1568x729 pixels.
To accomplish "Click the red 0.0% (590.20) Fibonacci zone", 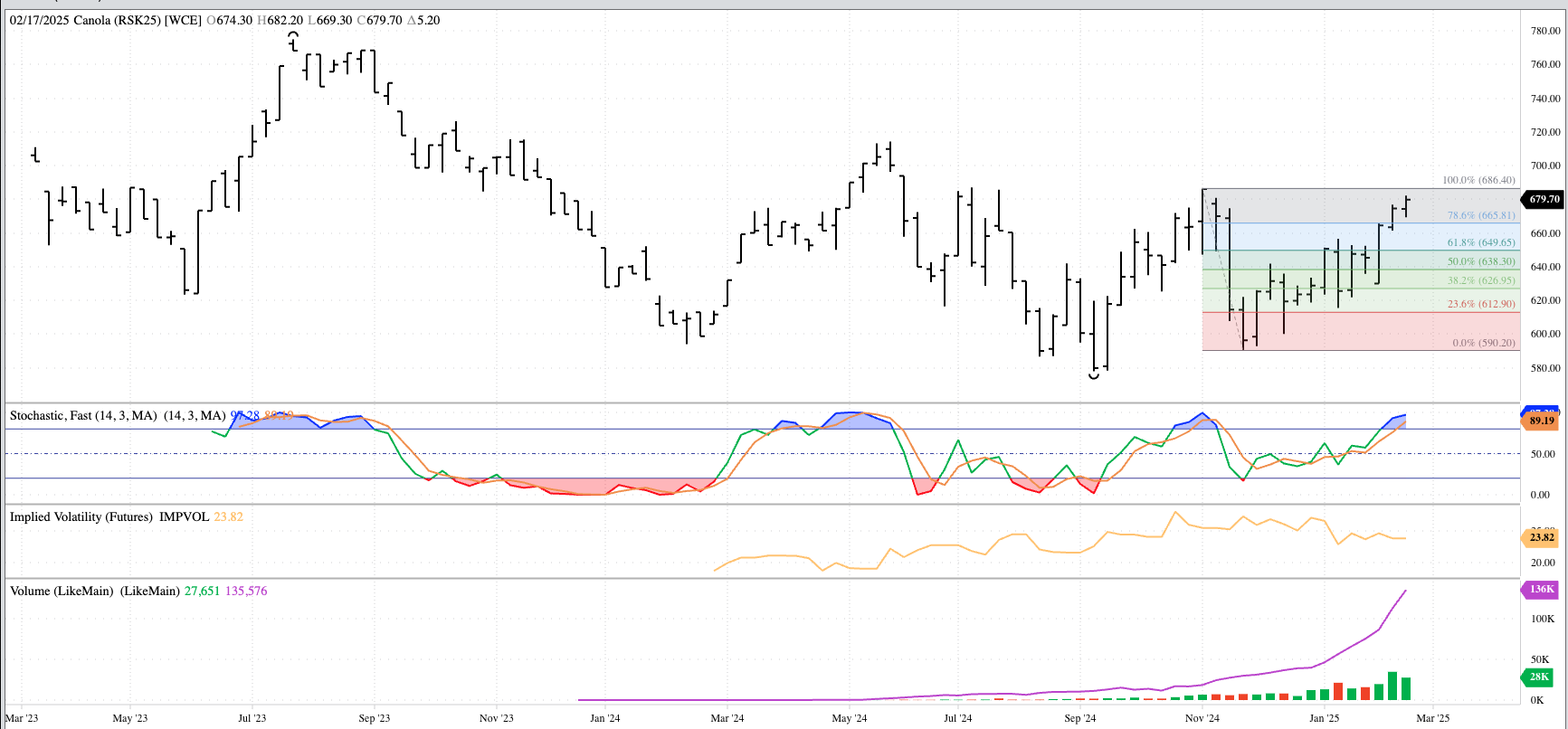I will tap(1357, 332).
